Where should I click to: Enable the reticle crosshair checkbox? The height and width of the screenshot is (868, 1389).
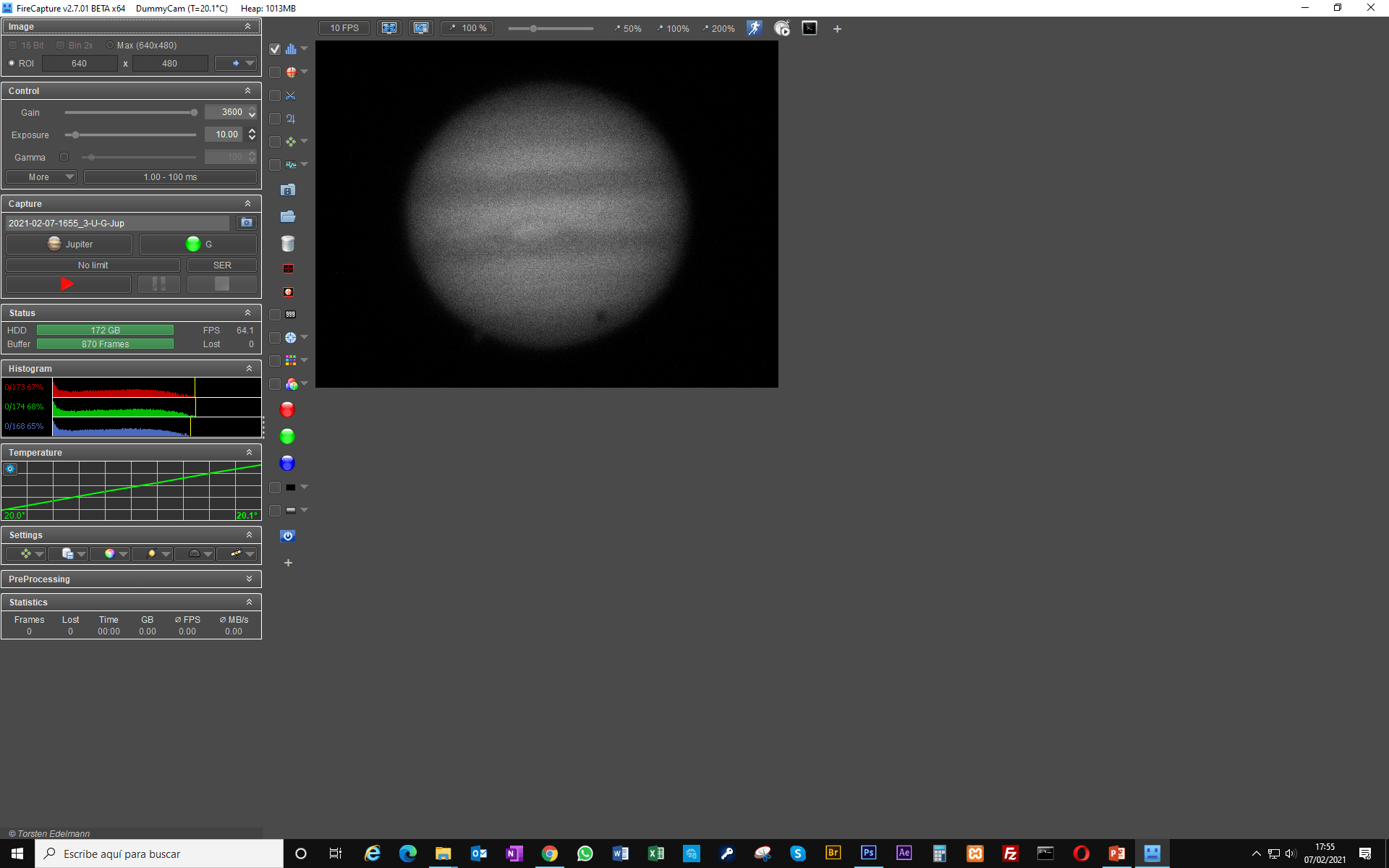tap(275, 72)
